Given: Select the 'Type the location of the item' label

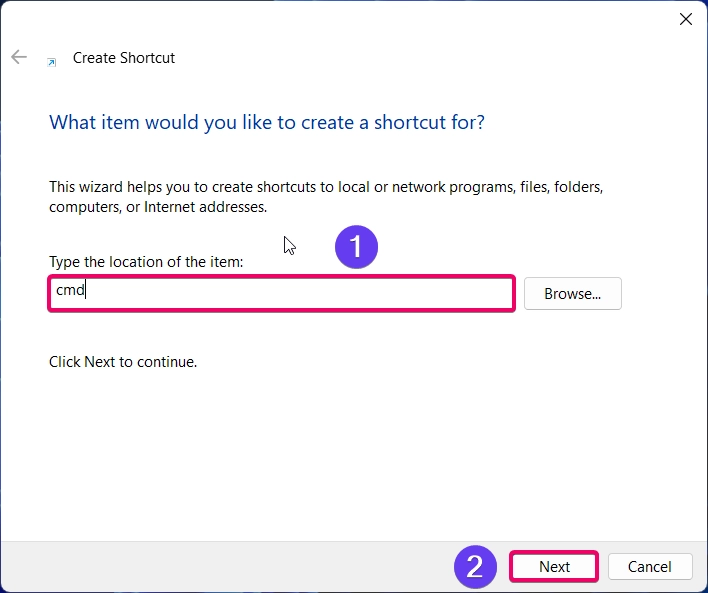Looking at the screenshot, I should click(x=146, y=261).
